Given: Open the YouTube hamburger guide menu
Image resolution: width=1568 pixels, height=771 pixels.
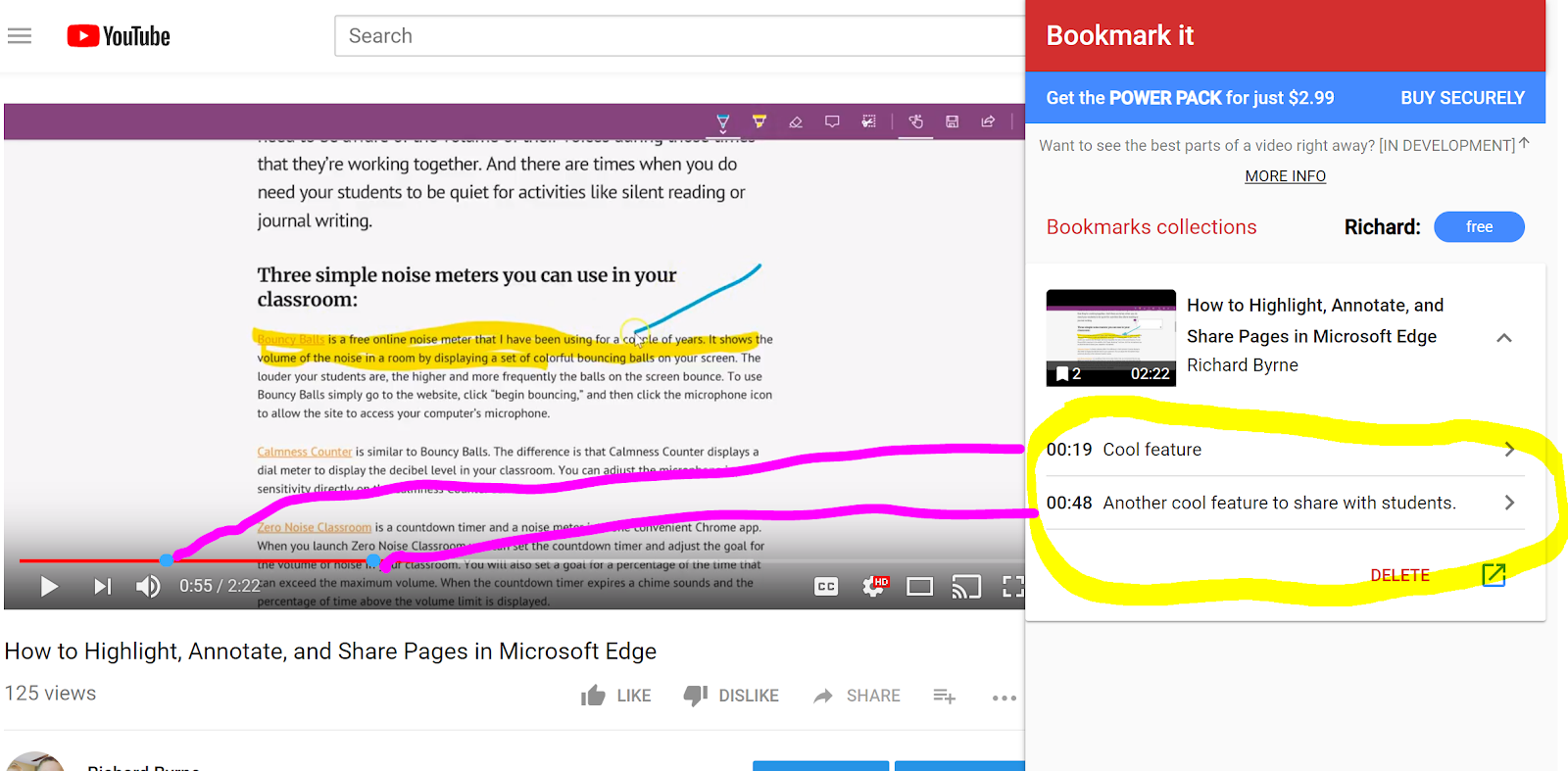Looking at the screenshot, I should click(x=20, y=36).
